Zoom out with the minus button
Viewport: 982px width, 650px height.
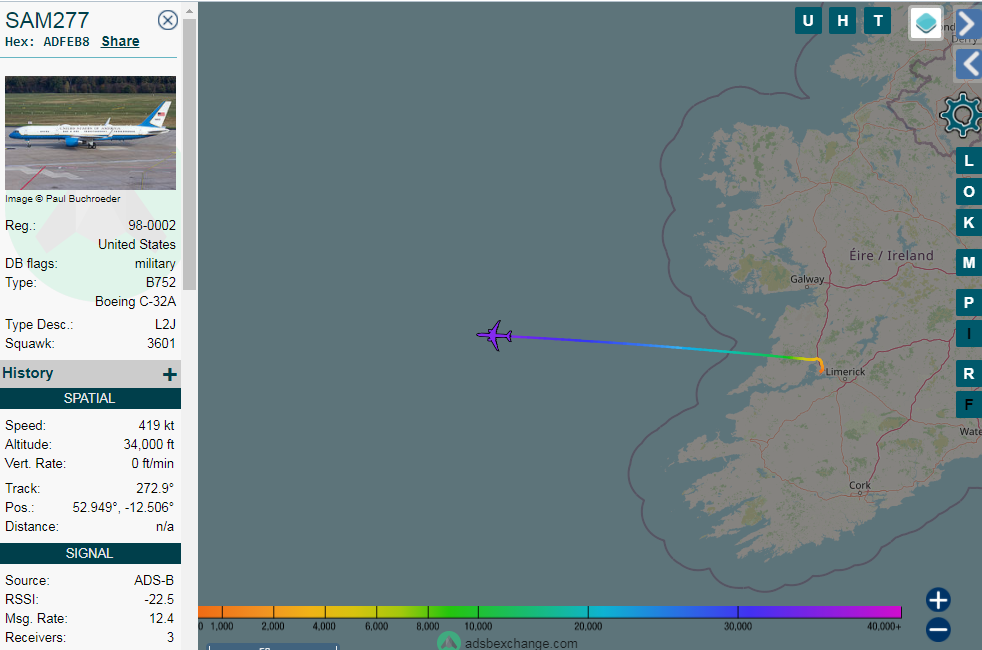click(x=938, y=629)
